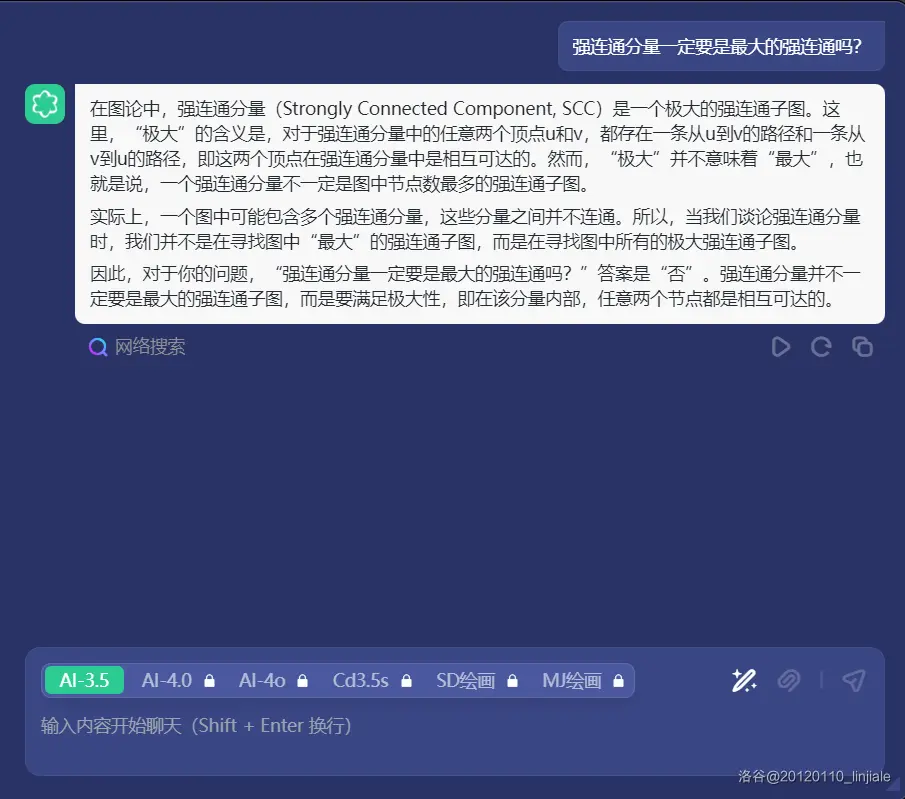This screenshot has width=905, height=799.
Task: Play the AI response aloud
Action: [x=781, y=347]
